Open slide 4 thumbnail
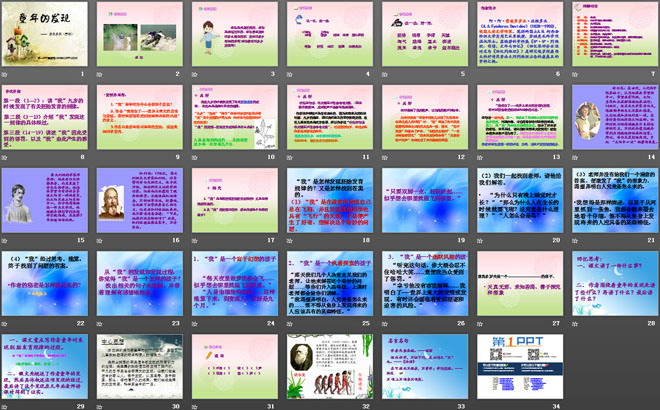This screenshot has height=410, width=660. pos(330,34)
